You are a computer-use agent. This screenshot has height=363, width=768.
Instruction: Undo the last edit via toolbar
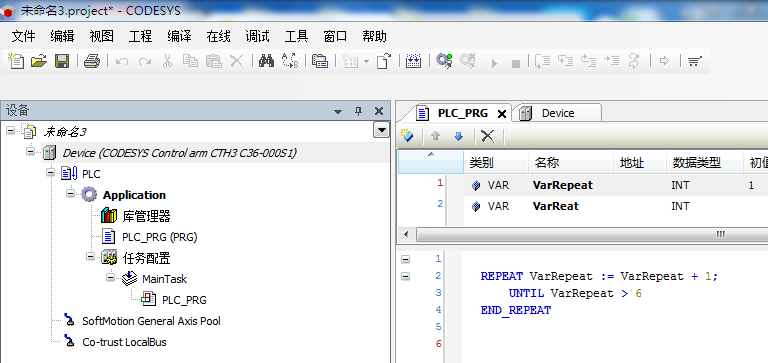coord(122,61)
